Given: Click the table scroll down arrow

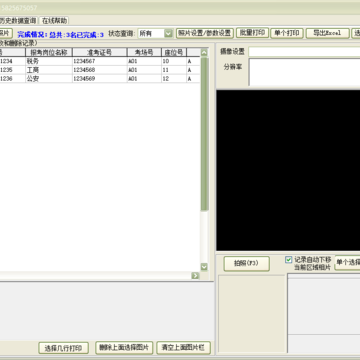Looking at the screenshot, I should tap(204, 267).
